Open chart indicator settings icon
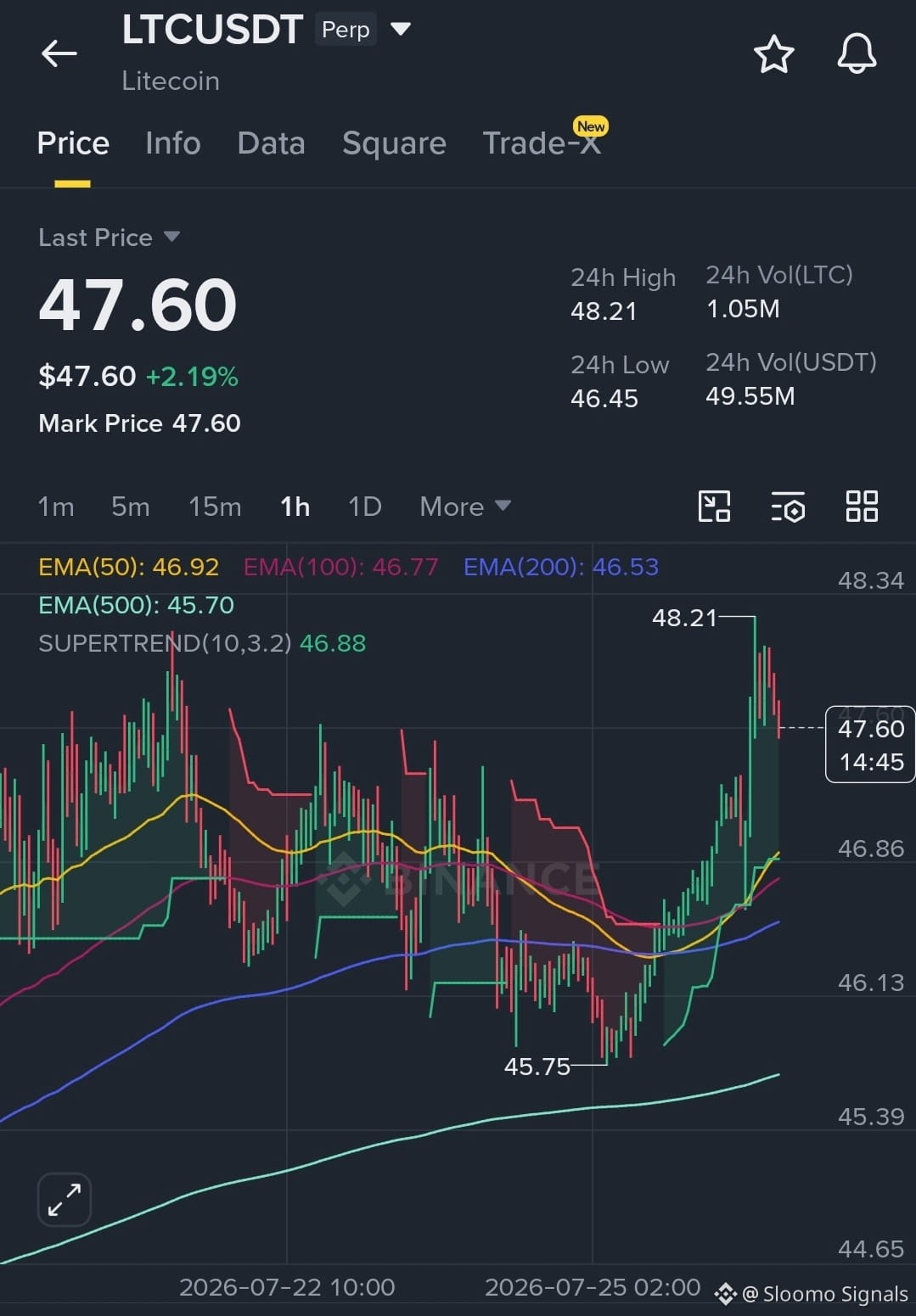 click(788, 507)
